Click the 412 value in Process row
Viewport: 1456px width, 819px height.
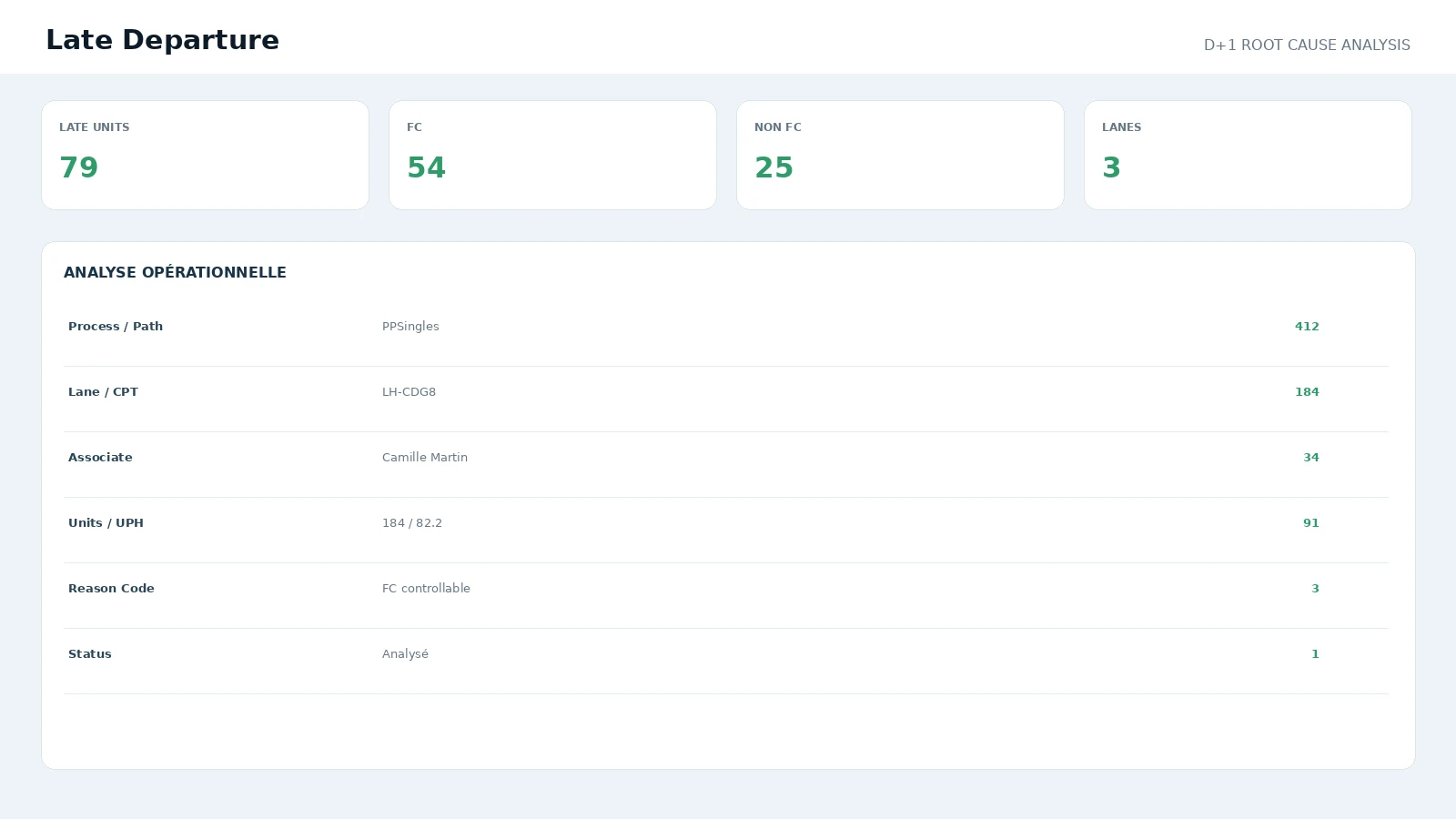pos(1307,327)
